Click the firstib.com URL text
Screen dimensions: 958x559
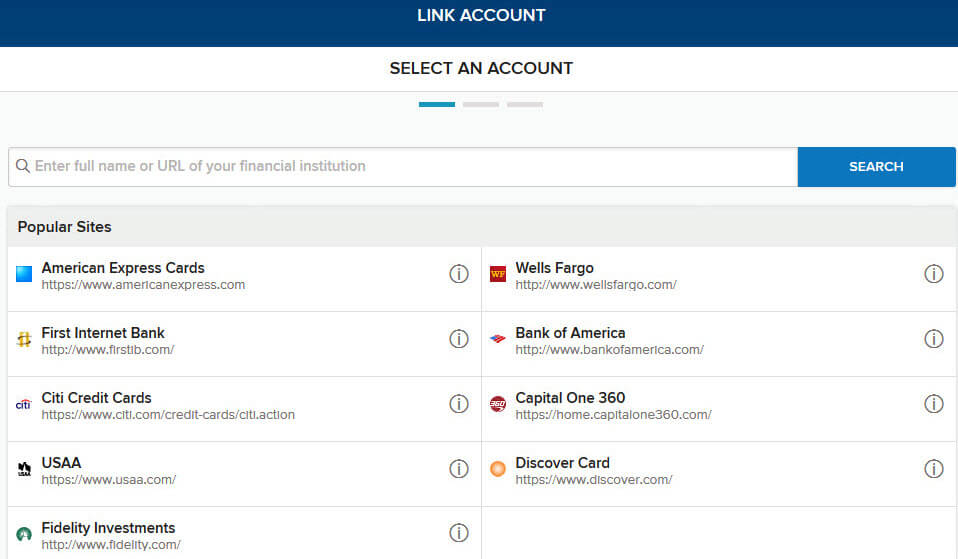pos(108,349)
